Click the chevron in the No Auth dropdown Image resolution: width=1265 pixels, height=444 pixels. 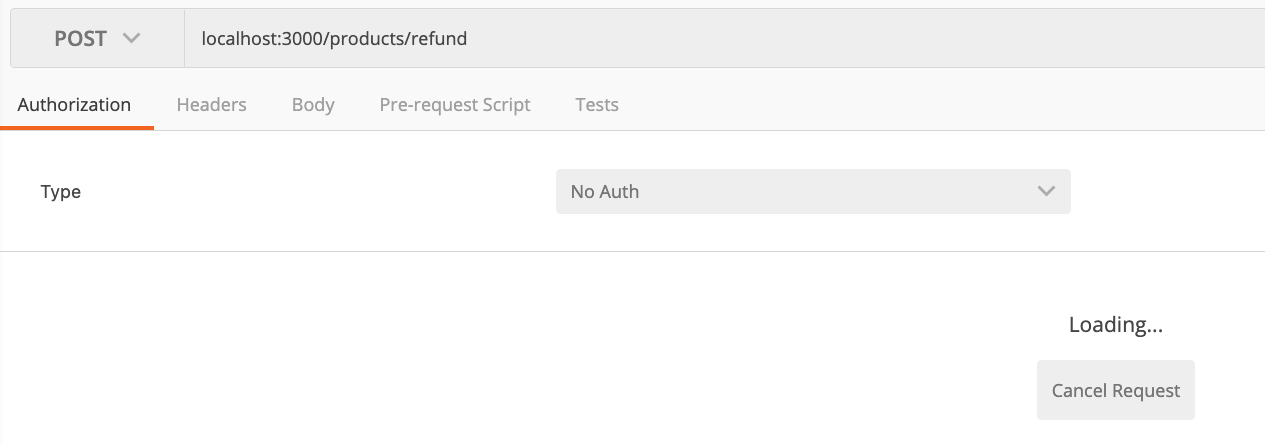click(1046, 191)
